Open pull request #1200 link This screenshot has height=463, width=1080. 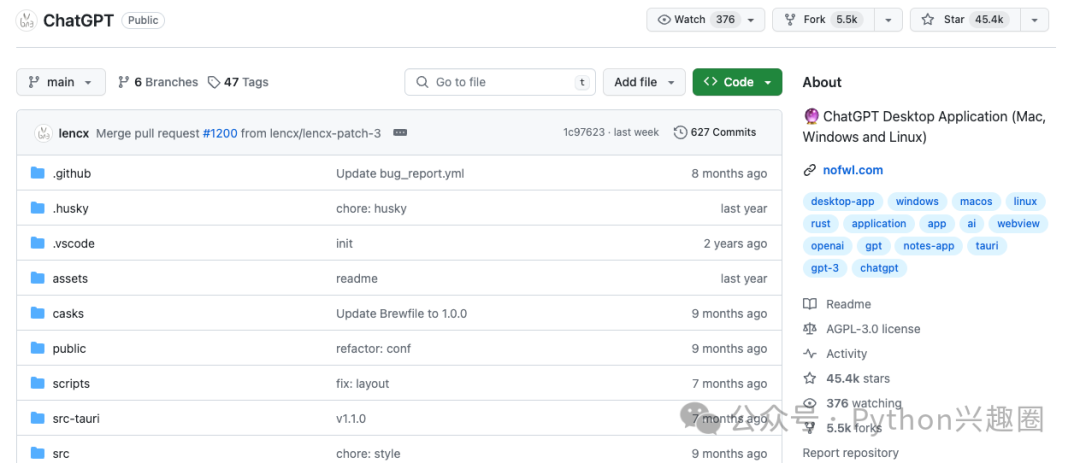(x=220, y=133)
